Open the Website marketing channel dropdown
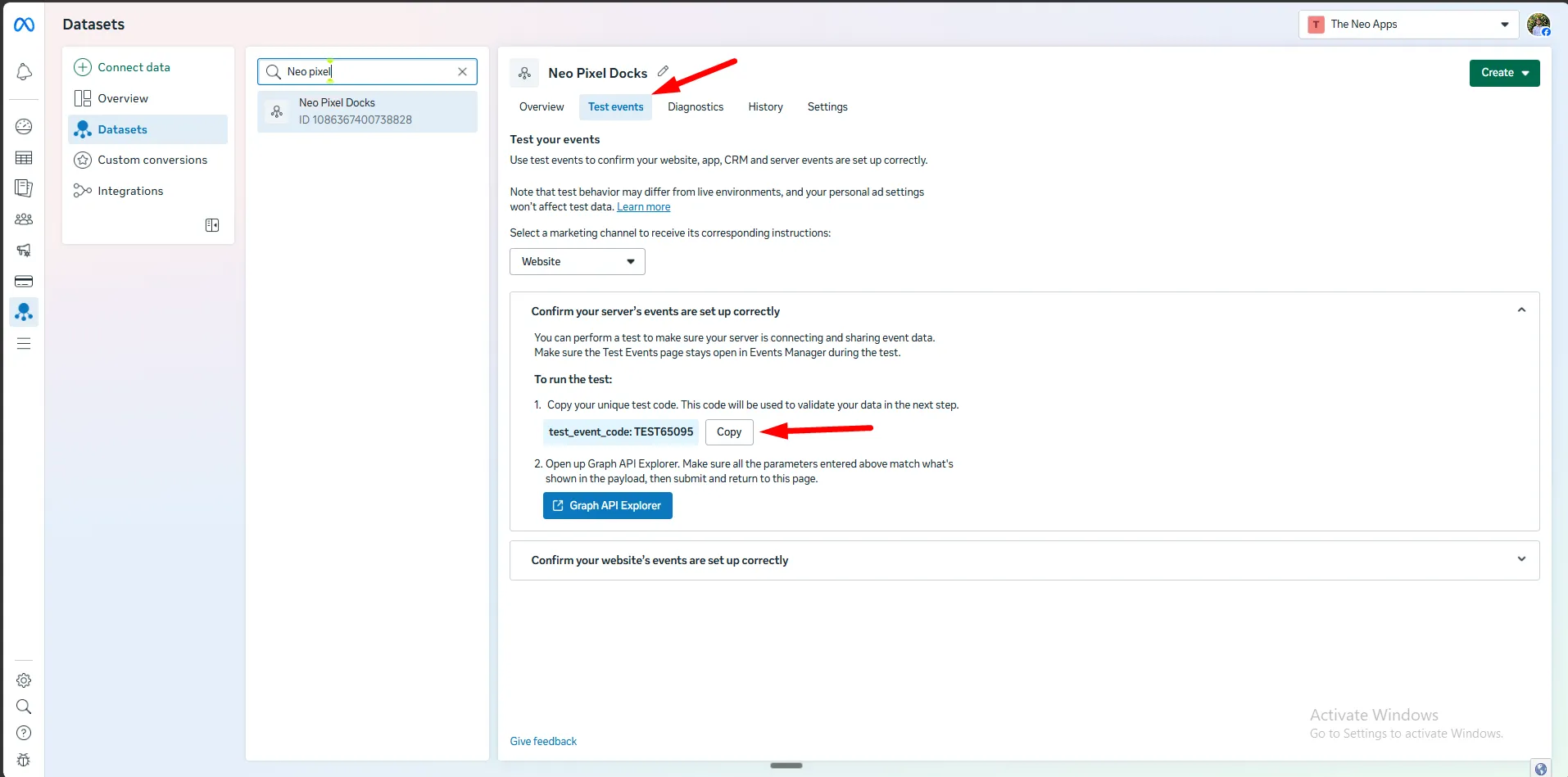Image resolution: width=1568 pixels, height=777 pixels. [x=578, y=262]
